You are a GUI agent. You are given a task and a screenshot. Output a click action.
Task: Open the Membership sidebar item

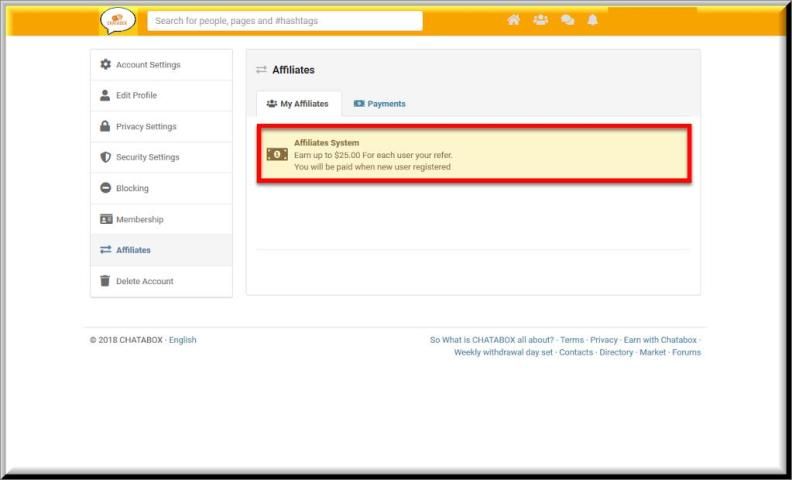tap(139, 219)
